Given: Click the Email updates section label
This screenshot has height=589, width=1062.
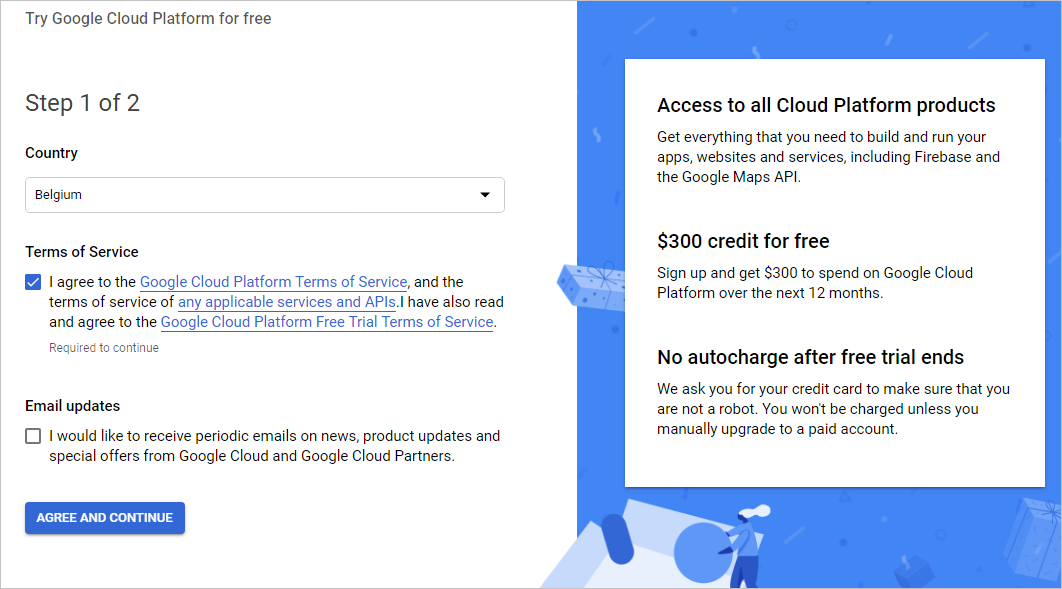Looking at the screenshot, I should tap(72, 406).
